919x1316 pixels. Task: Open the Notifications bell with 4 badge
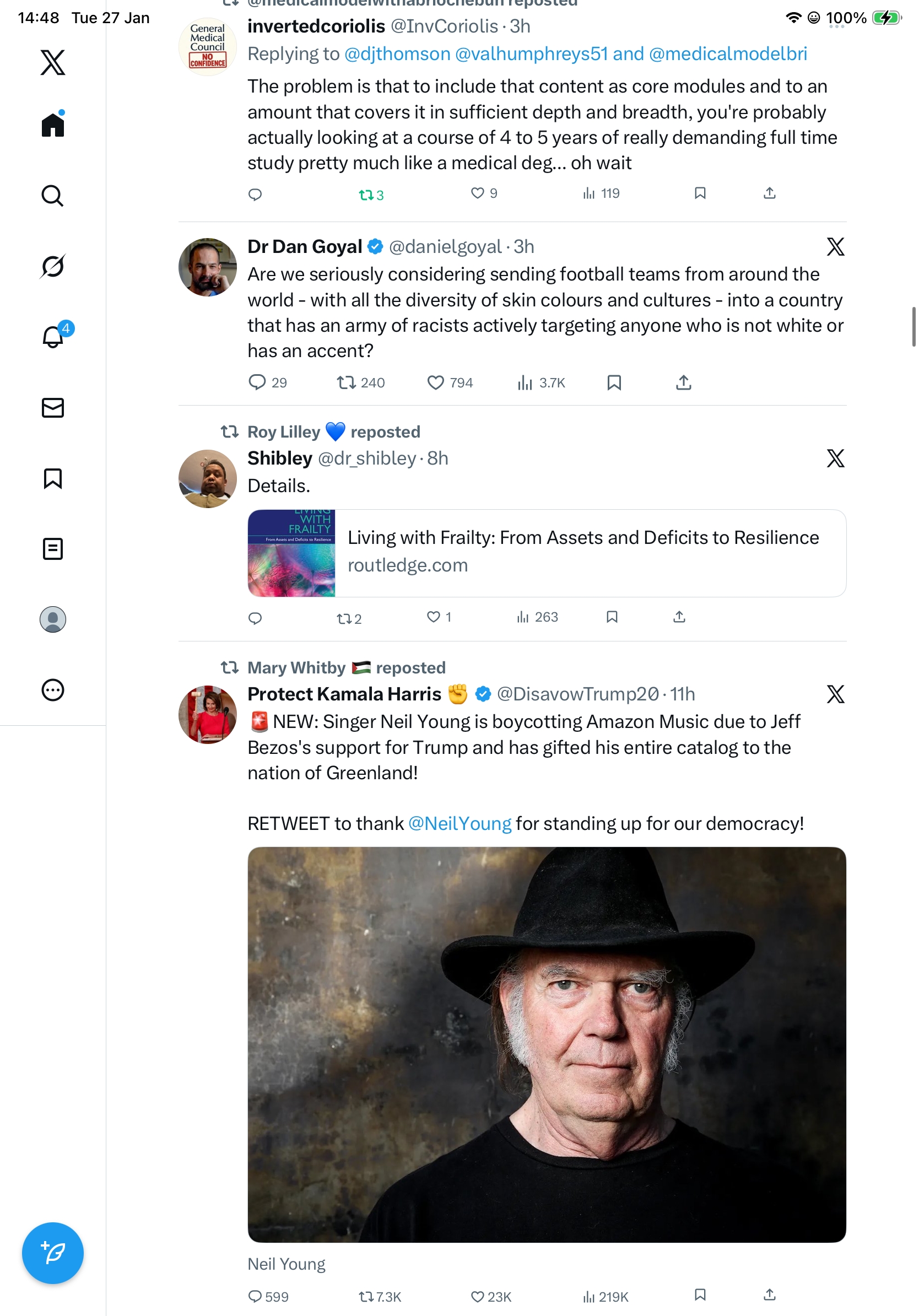(x=53, y=337)
